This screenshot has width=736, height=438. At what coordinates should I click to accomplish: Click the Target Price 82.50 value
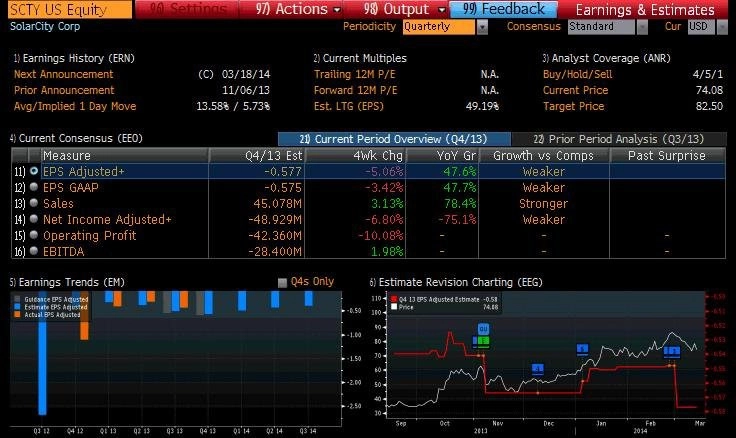(x=709, y=106)
